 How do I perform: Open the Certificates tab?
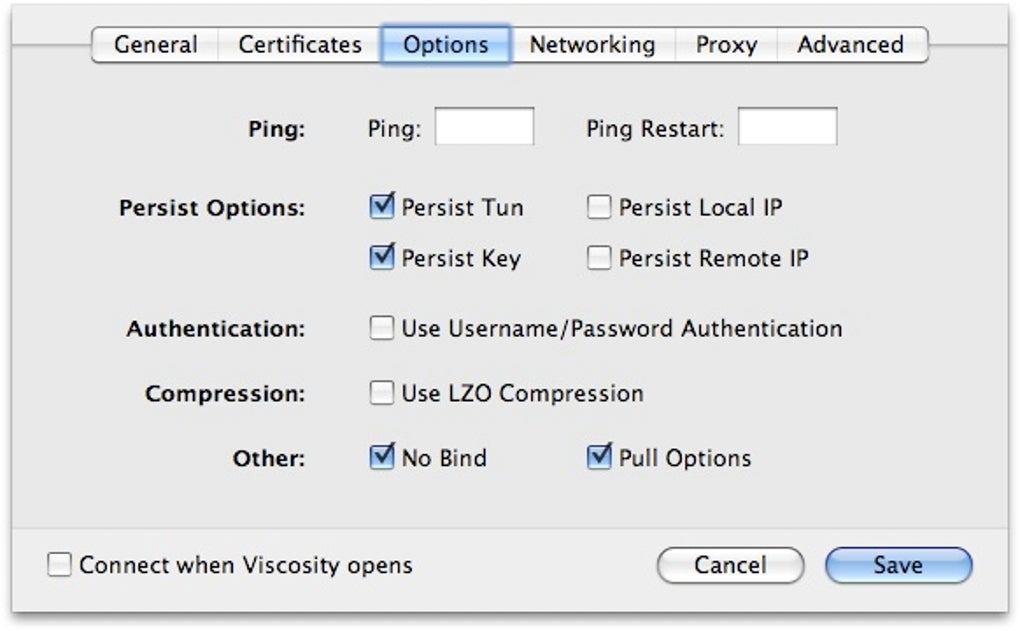click(299, 45)
